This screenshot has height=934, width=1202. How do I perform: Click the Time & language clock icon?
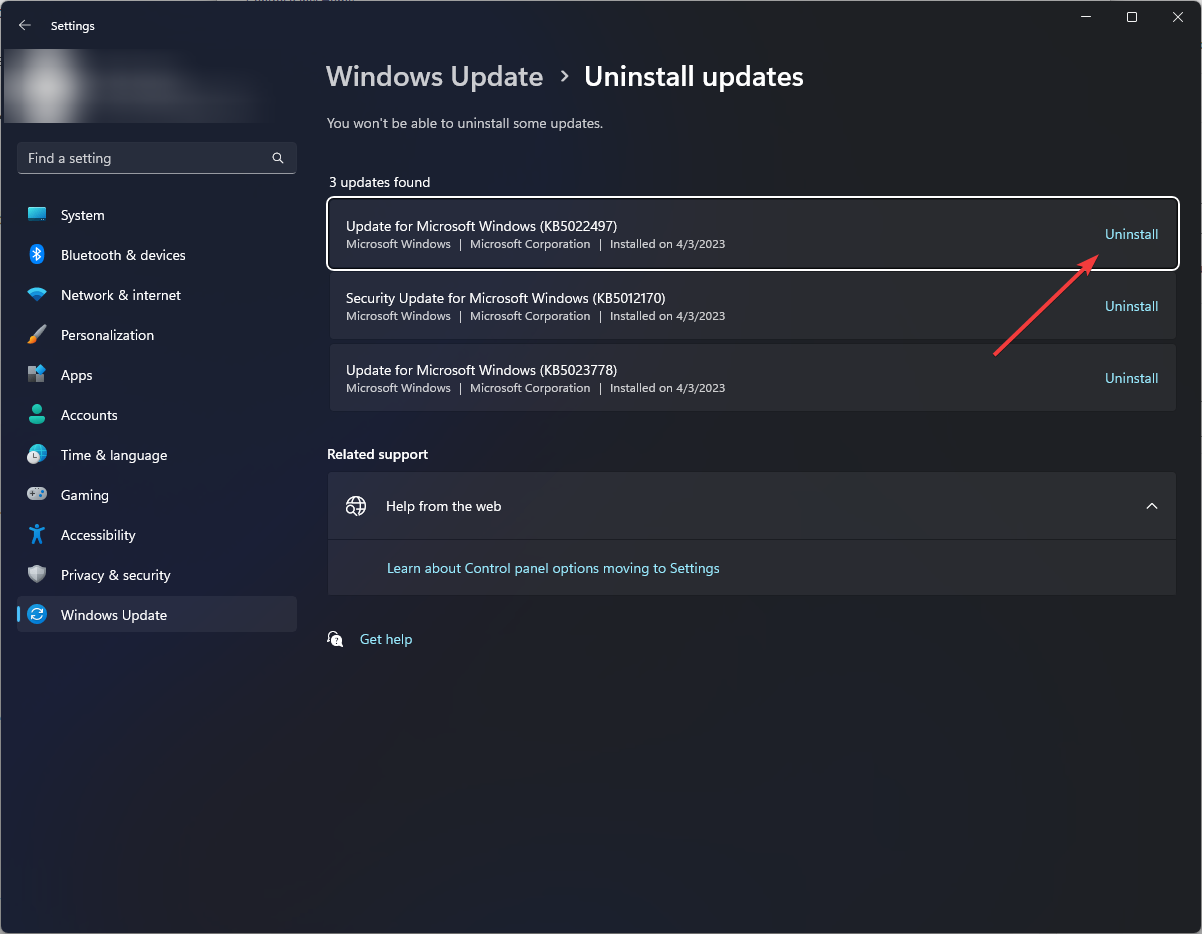tap(37, 455)
